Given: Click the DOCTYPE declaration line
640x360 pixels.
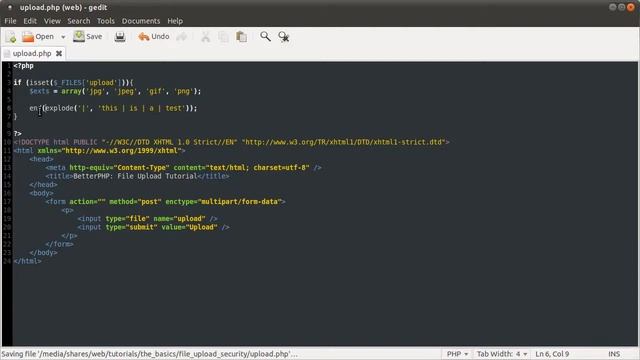Looking at the screenshot, I should coord(231,142).
